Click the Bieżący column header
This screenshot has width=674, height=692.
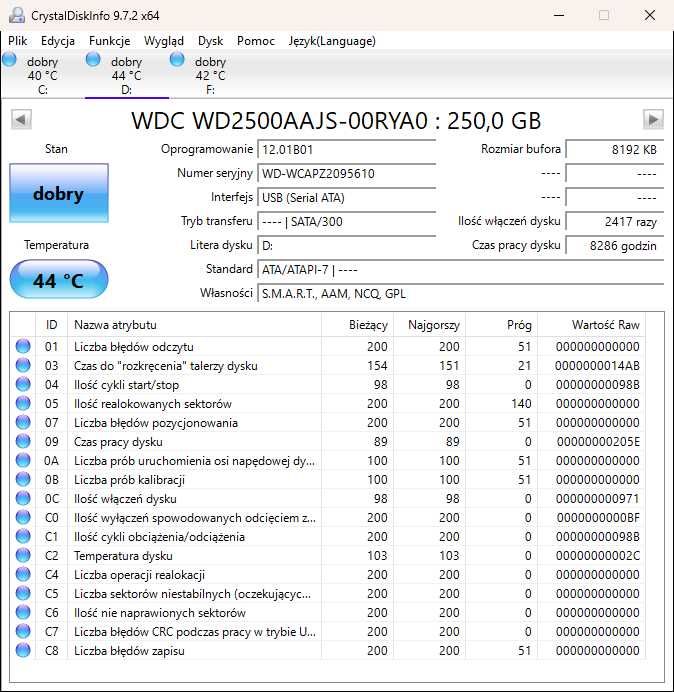coord(357,325)
